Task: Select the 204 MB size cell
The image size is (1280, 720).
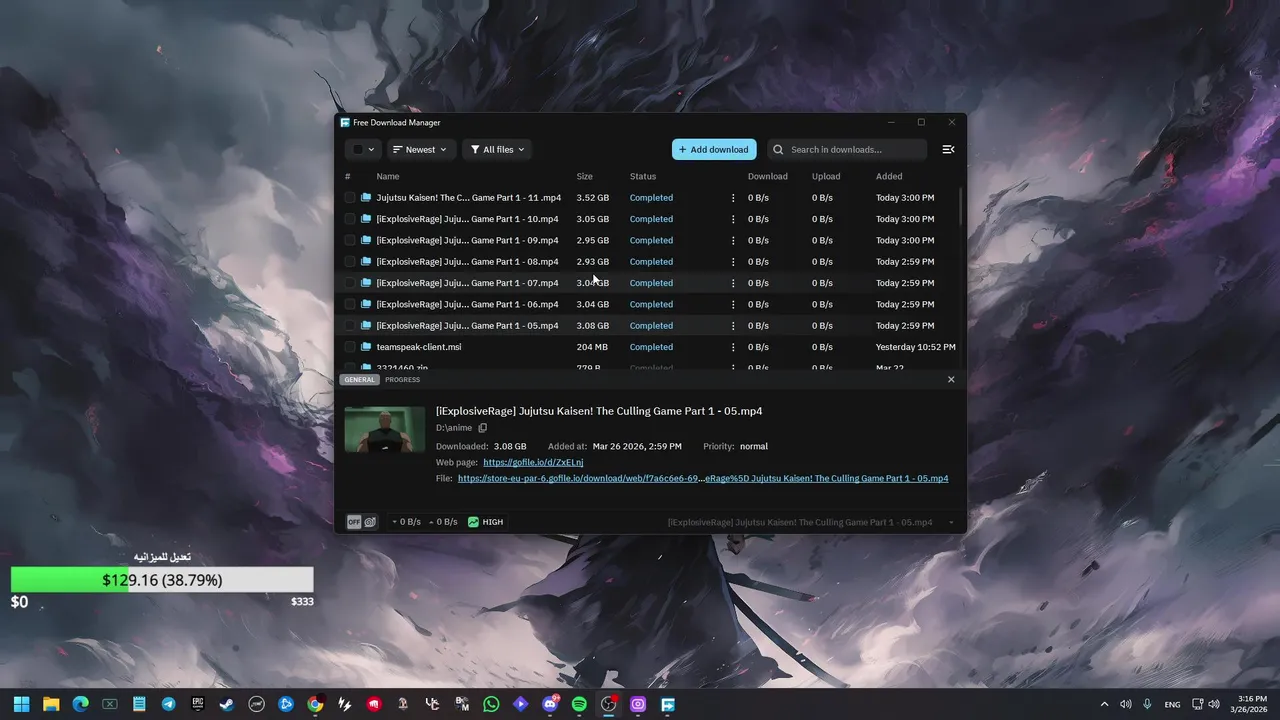Action: pyautogui.click(x=592, y=347)
